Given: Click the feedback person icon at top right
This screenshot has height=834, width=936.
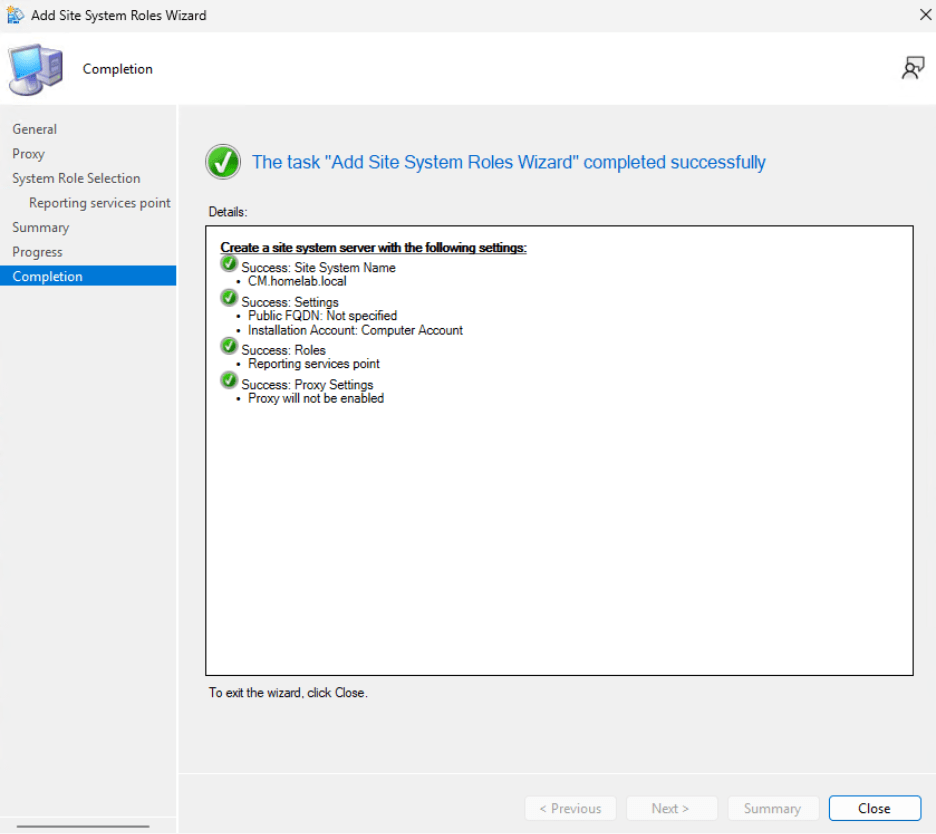Looking at the screenshot, I should (x=912, y=68).
